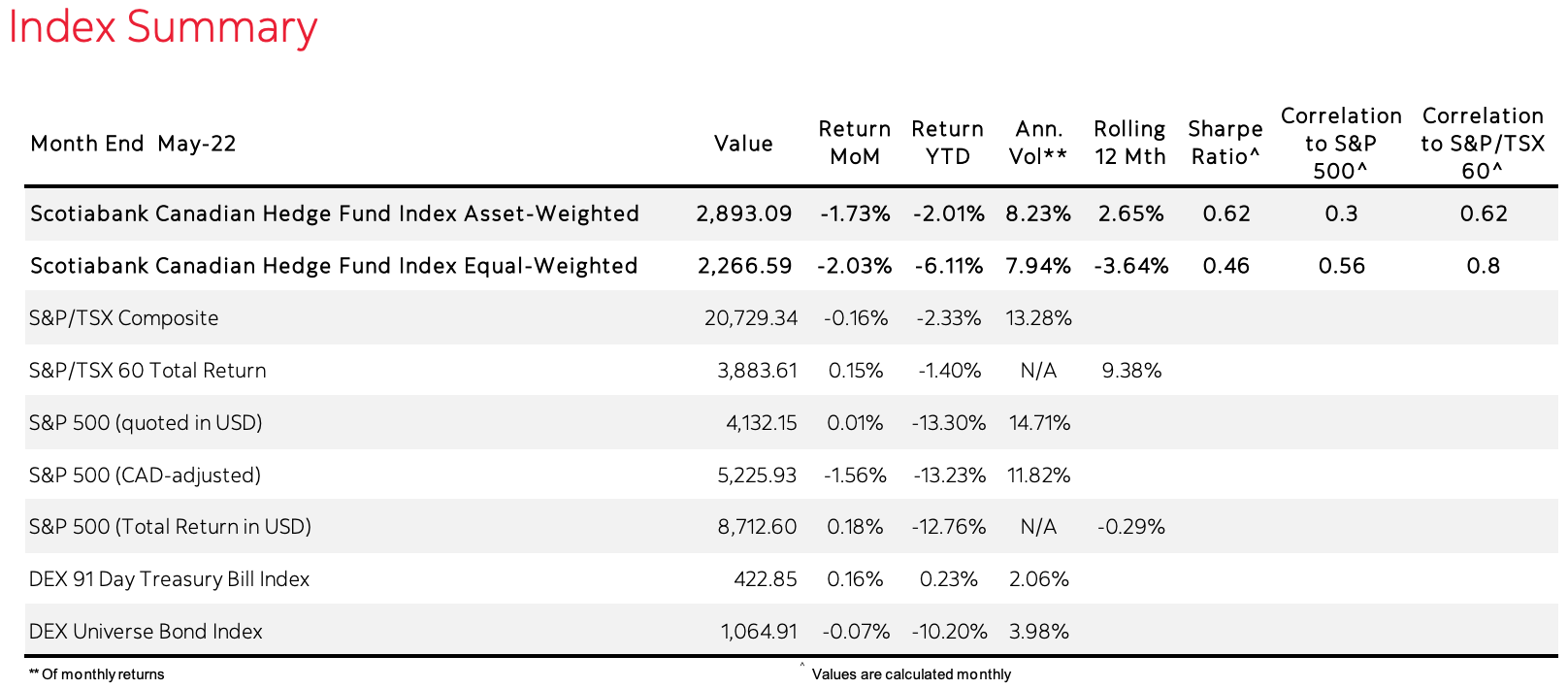Image resolution: width=1568 pixels, height=689 pixels.
Task: Click the "Values are calculated monthly" footnote
Action: (x=911, y=674)
